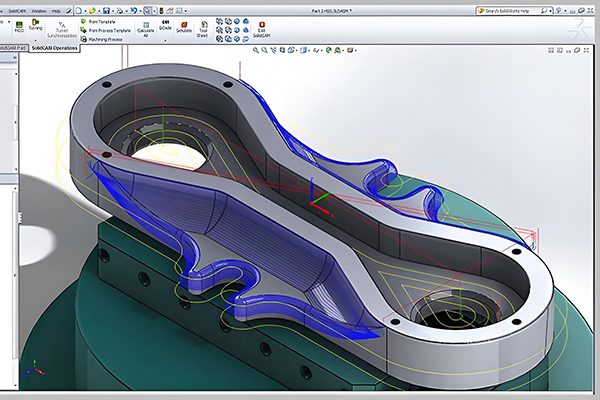The width and height of the screenshot is (600, 400).
Task: Click the View Settings icon
Action: click(x=350, y=50)
